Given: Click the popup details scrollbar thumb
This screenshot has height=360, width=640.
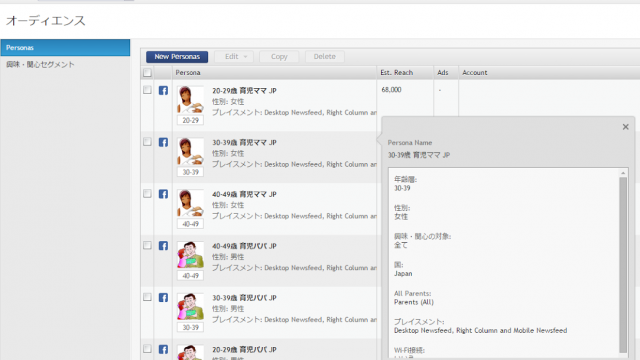Looking at the screenshot, I should [x=623, y=264].
